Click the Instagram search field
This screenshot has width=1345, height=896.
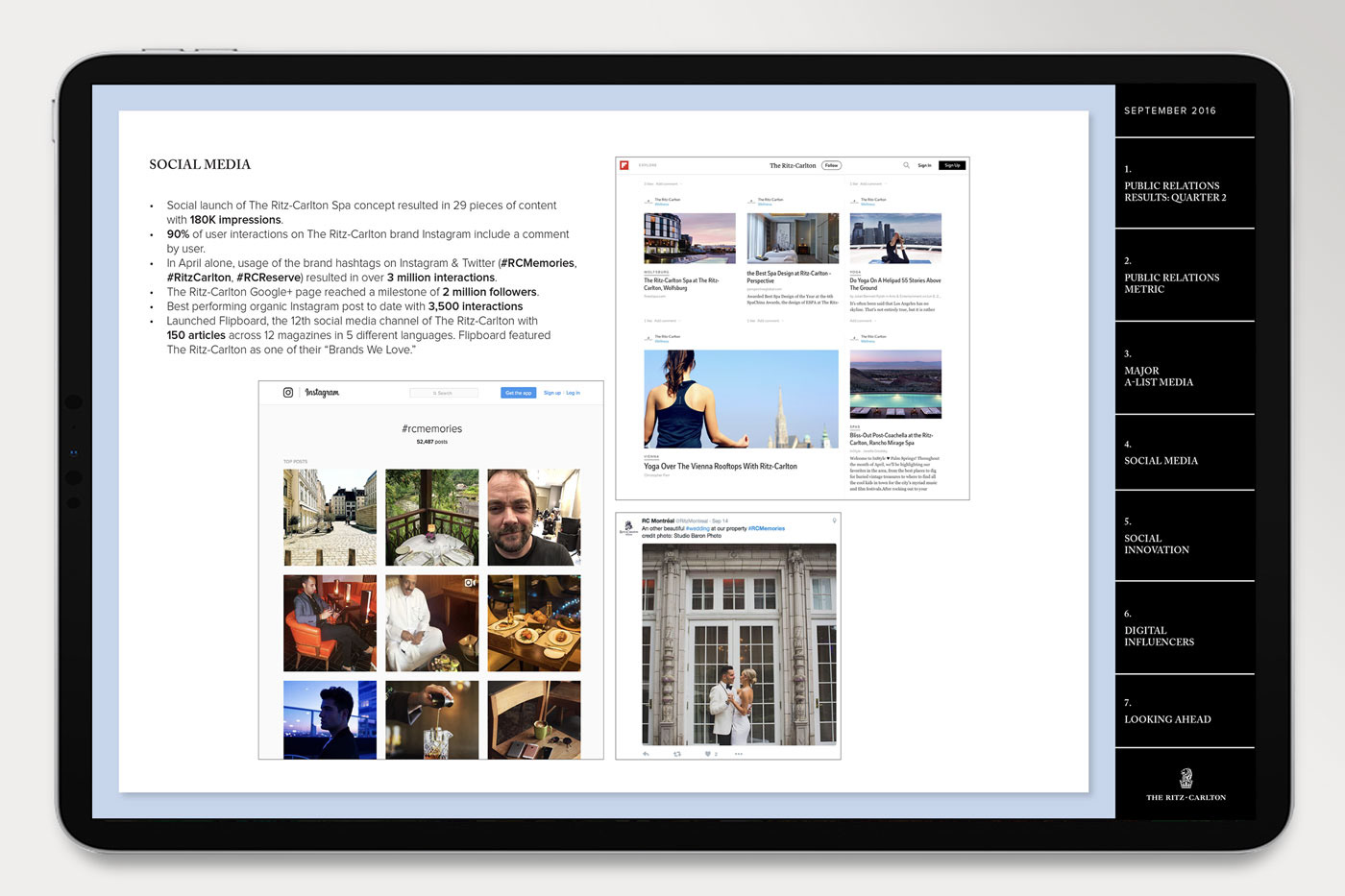pyautogui.click(x=443, y=393)
